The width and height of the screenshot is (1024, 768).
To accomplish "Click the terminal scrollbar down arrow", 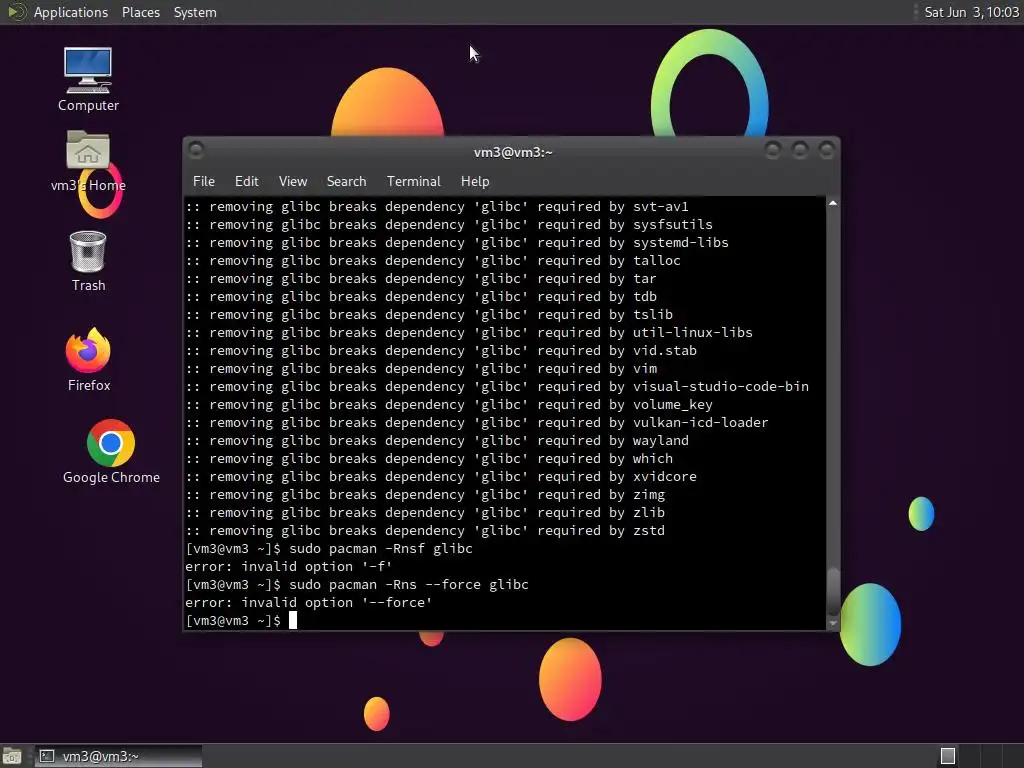I will pyautogui.click(x=833, y=623).
